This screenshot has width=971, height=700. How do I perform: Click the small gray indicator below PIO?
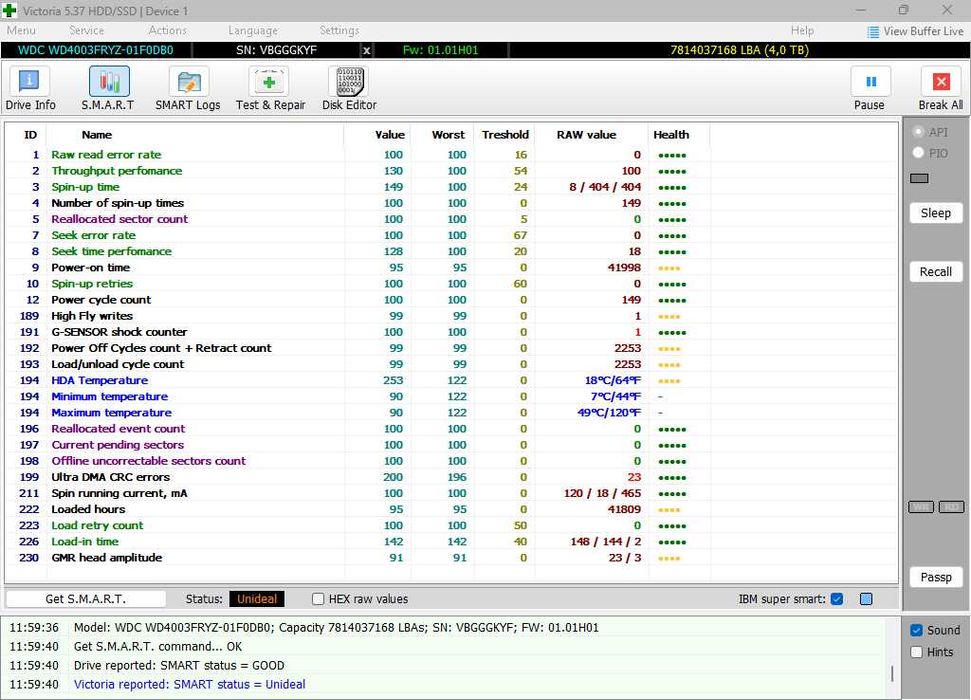(919, 178)
